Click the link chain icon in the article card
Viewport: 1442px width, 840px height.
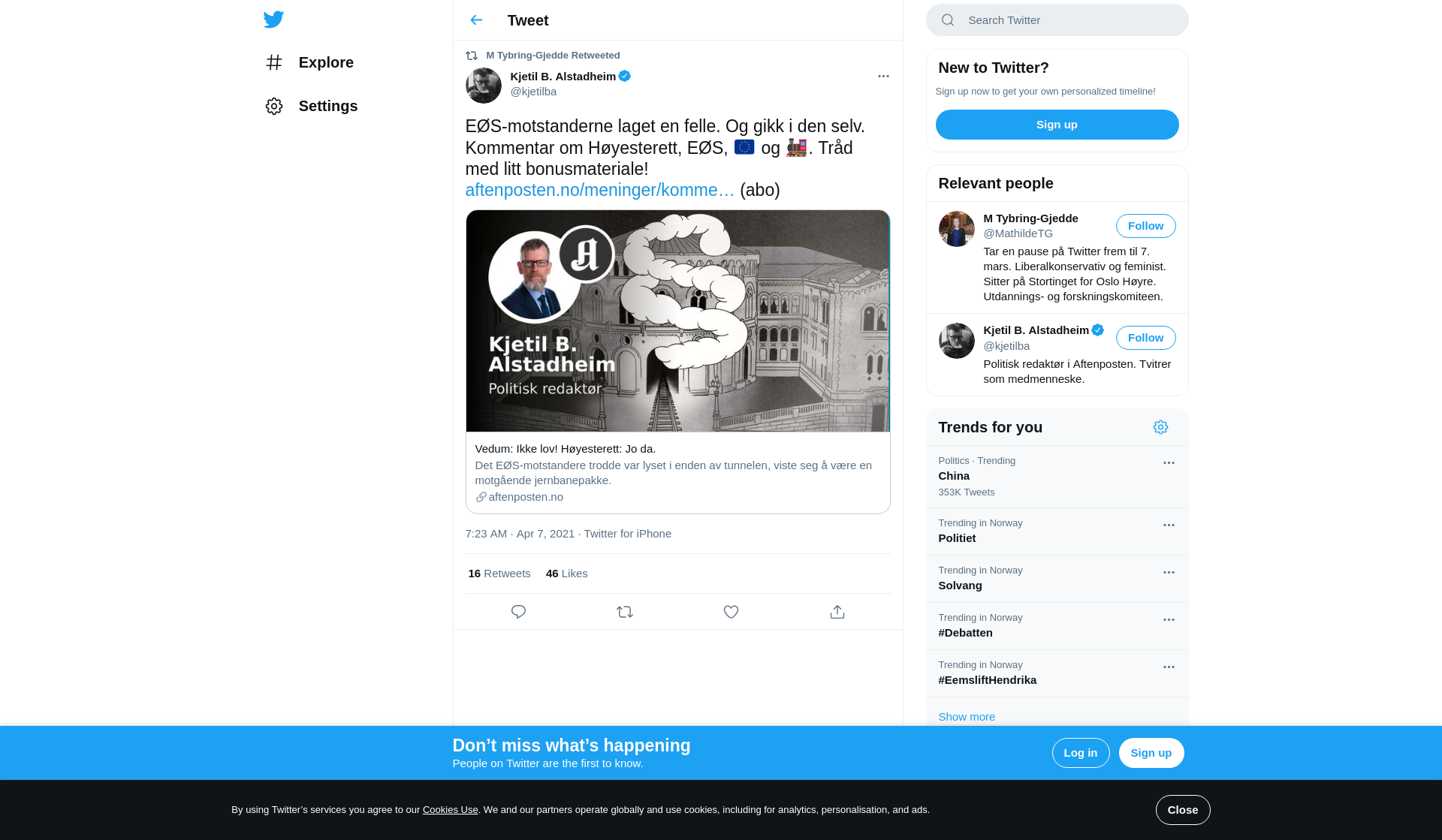(x=481, y=497)
